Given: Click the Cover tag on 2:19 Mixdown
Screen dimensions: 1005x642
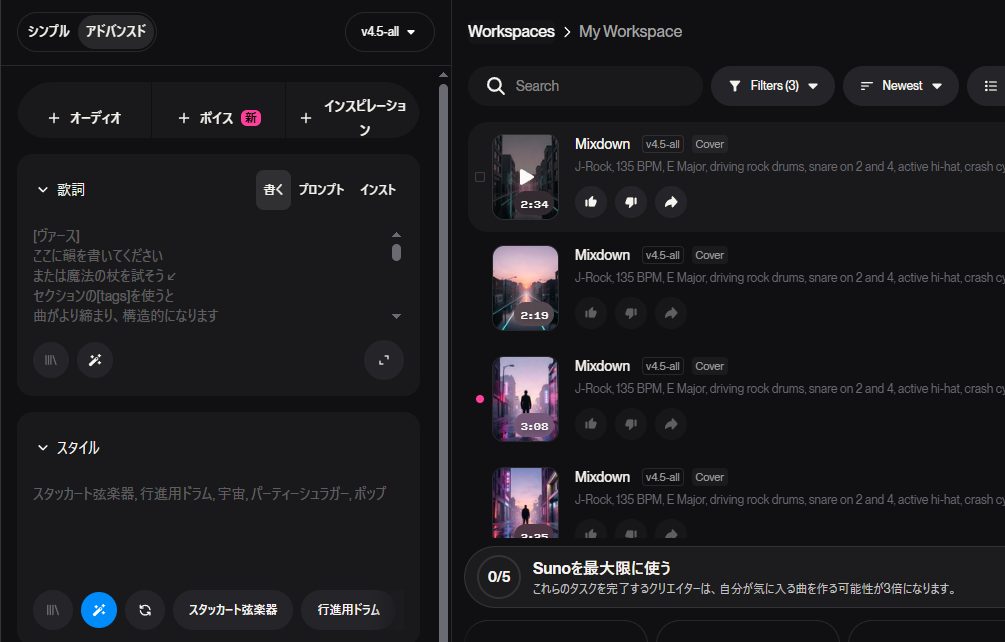Looking at the screenshot, I should [710, 255].
